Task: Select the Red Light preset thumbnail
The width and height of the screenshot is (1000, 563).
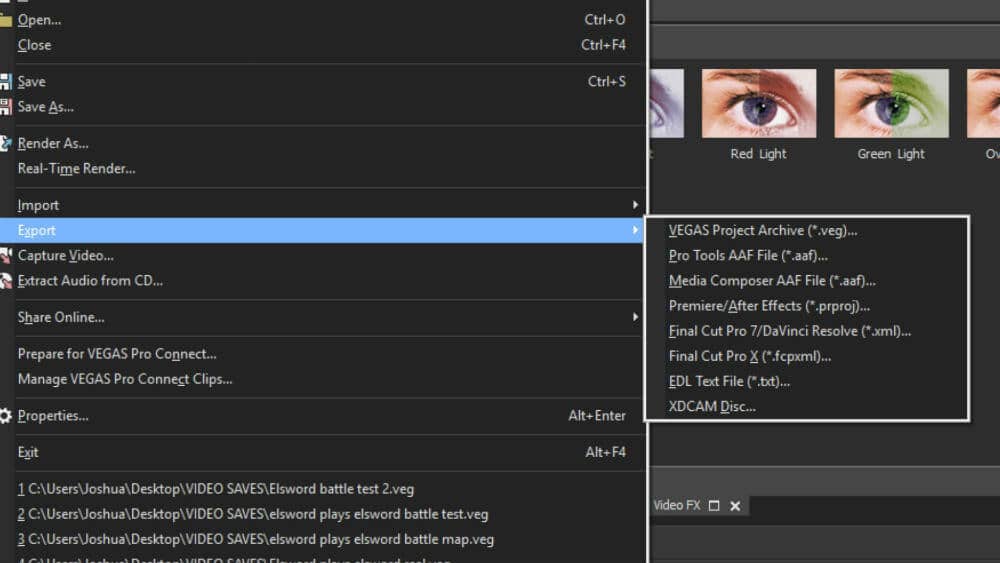Action: [x=759, y=103]
